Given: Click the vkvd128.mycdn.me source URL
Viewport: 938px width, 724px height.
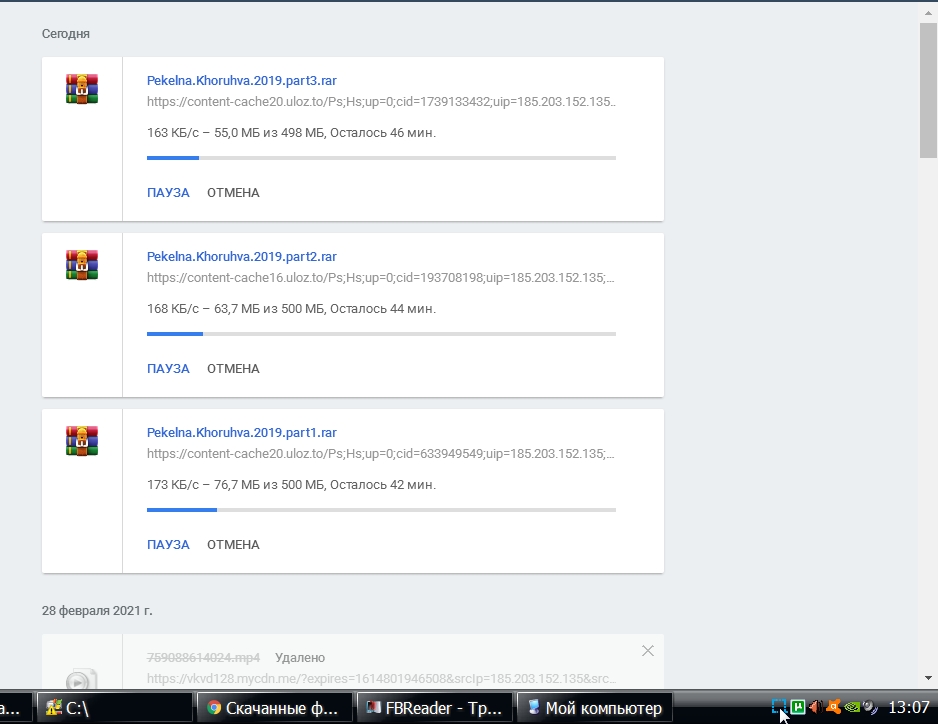Looking at the screenshot, I should tap(381, 679).
